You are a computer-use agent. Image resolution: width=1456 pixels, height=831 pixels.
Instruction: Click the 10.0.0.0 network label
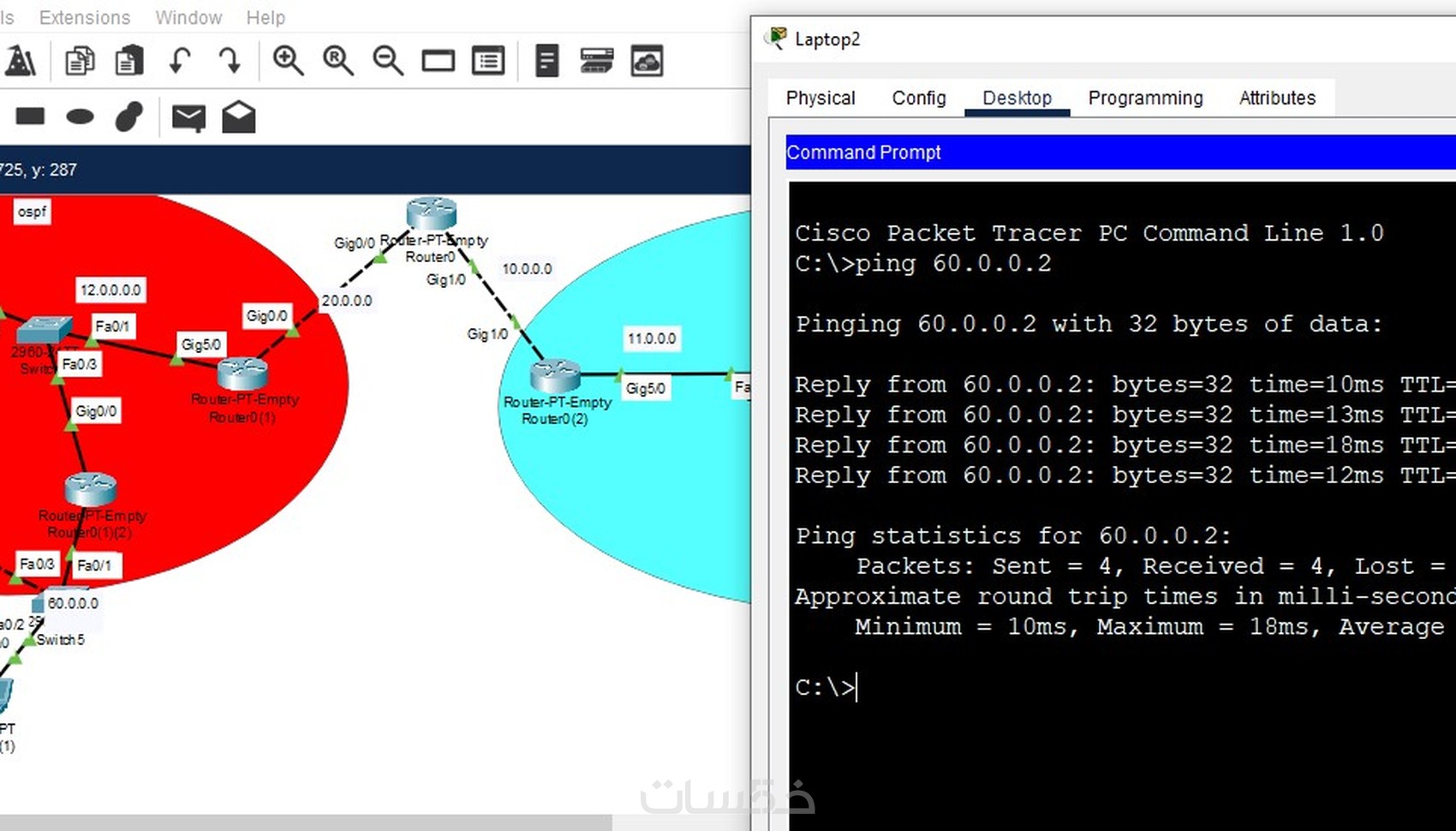tap(527, 269)
